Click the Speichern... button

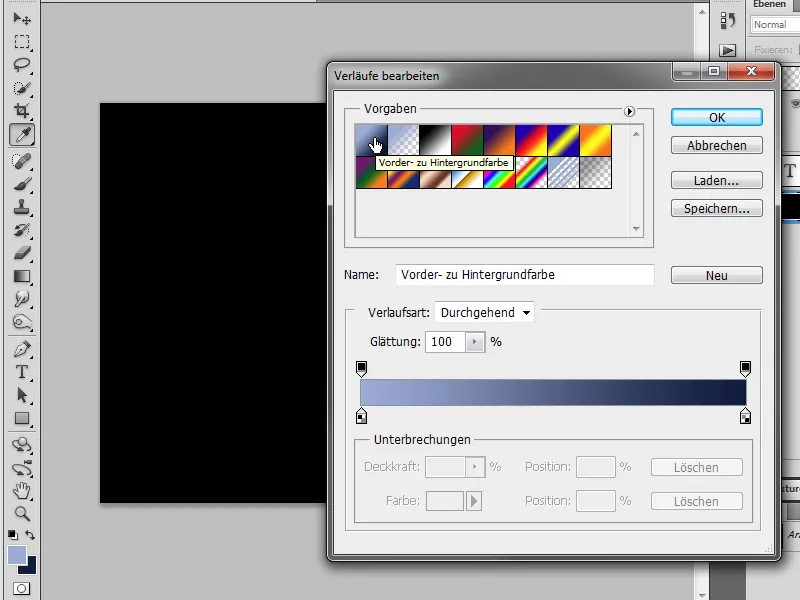[717, 209]
